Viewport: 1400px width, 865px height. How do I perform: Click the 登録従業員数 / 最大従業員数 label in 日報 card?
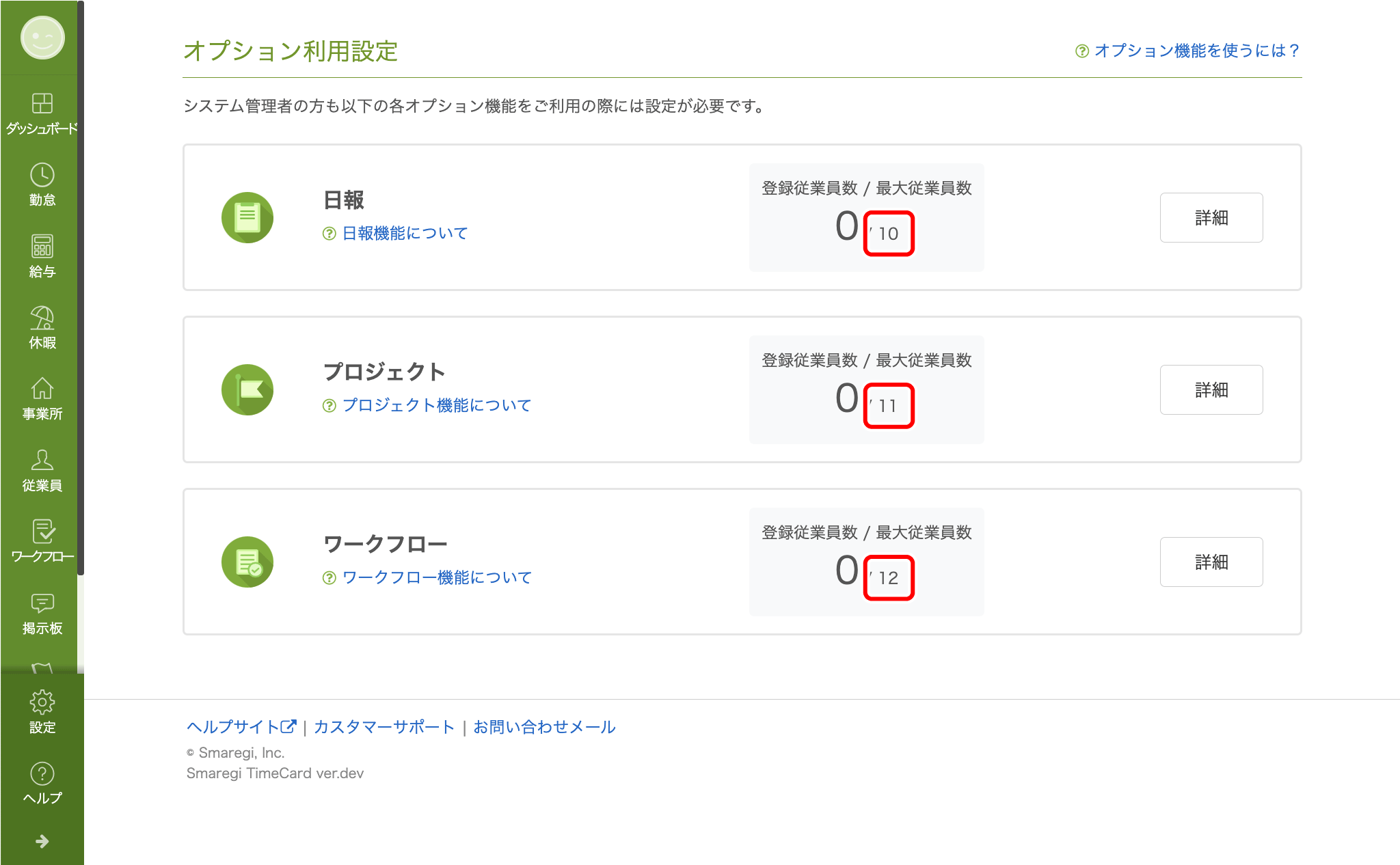[x=867, y=189]
